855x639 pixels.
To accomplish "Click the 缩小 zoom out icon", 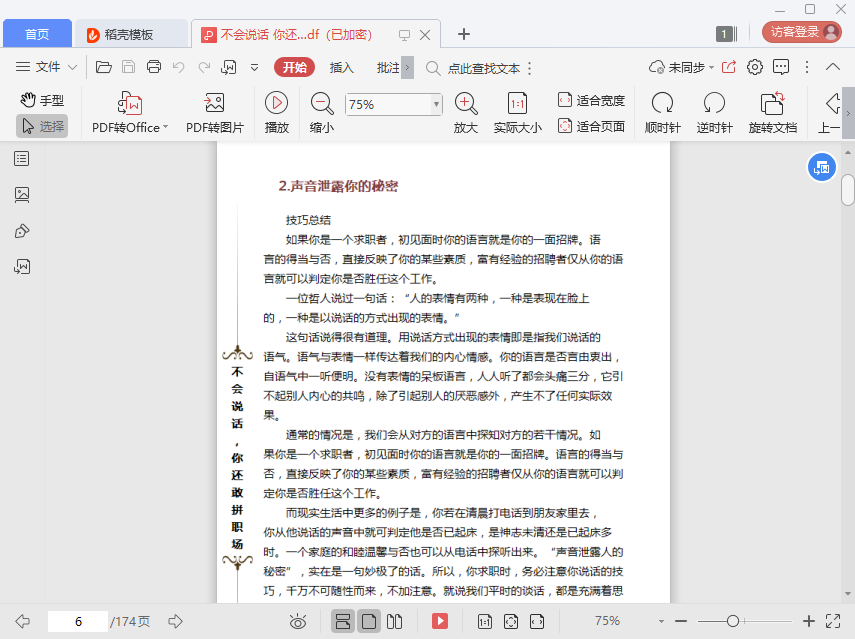I will (x=322, y=103).
